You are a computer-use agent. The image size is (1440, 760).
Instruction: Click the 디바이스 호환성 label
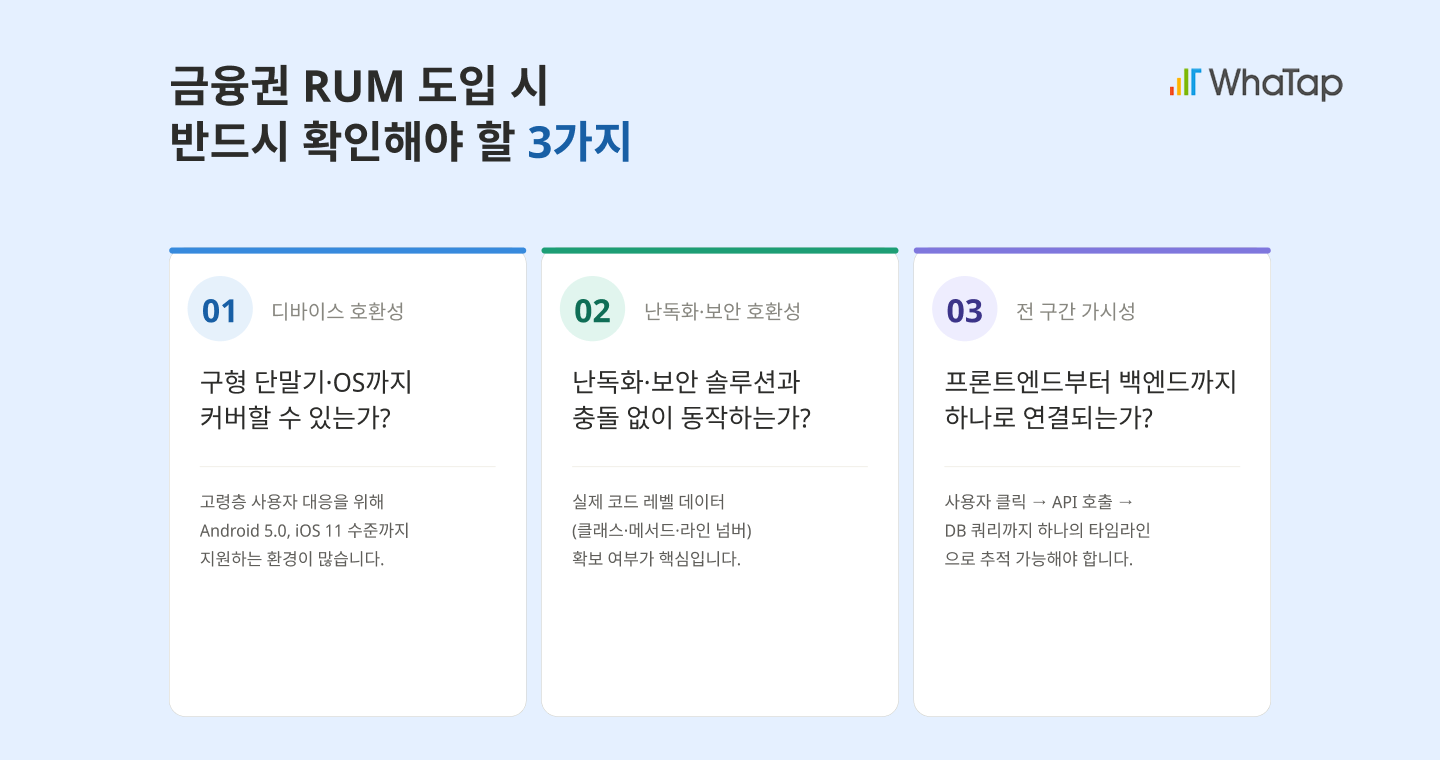click(x=338, y=311)
